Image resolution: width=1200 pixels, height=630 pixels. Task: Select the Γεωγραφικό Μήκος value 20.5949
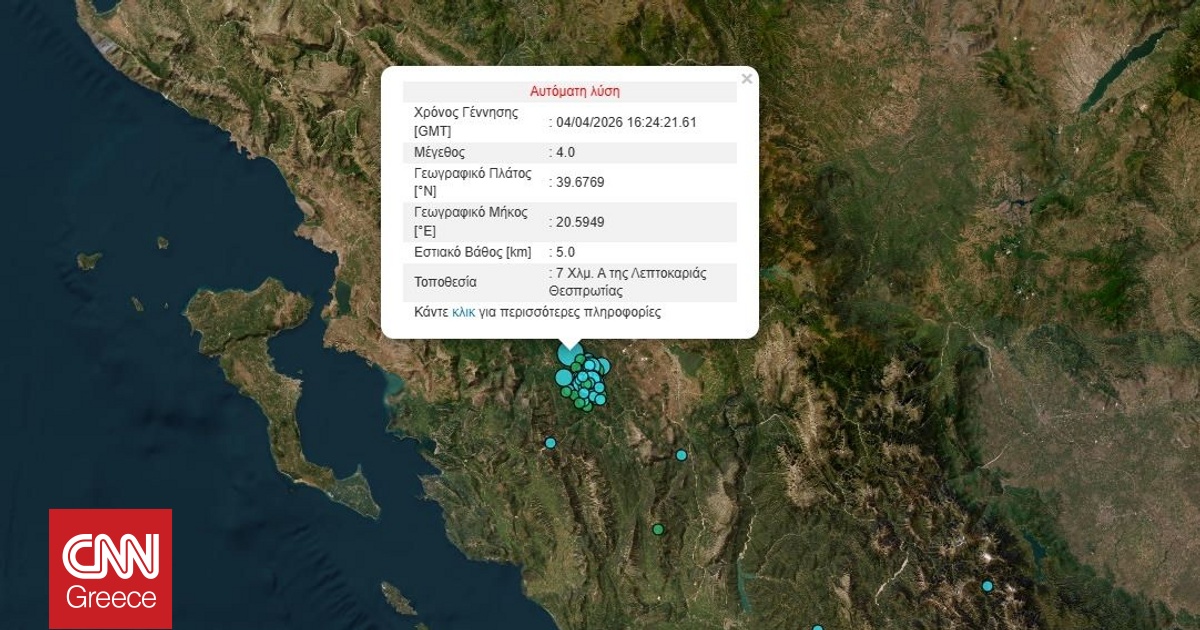(581, 222)
